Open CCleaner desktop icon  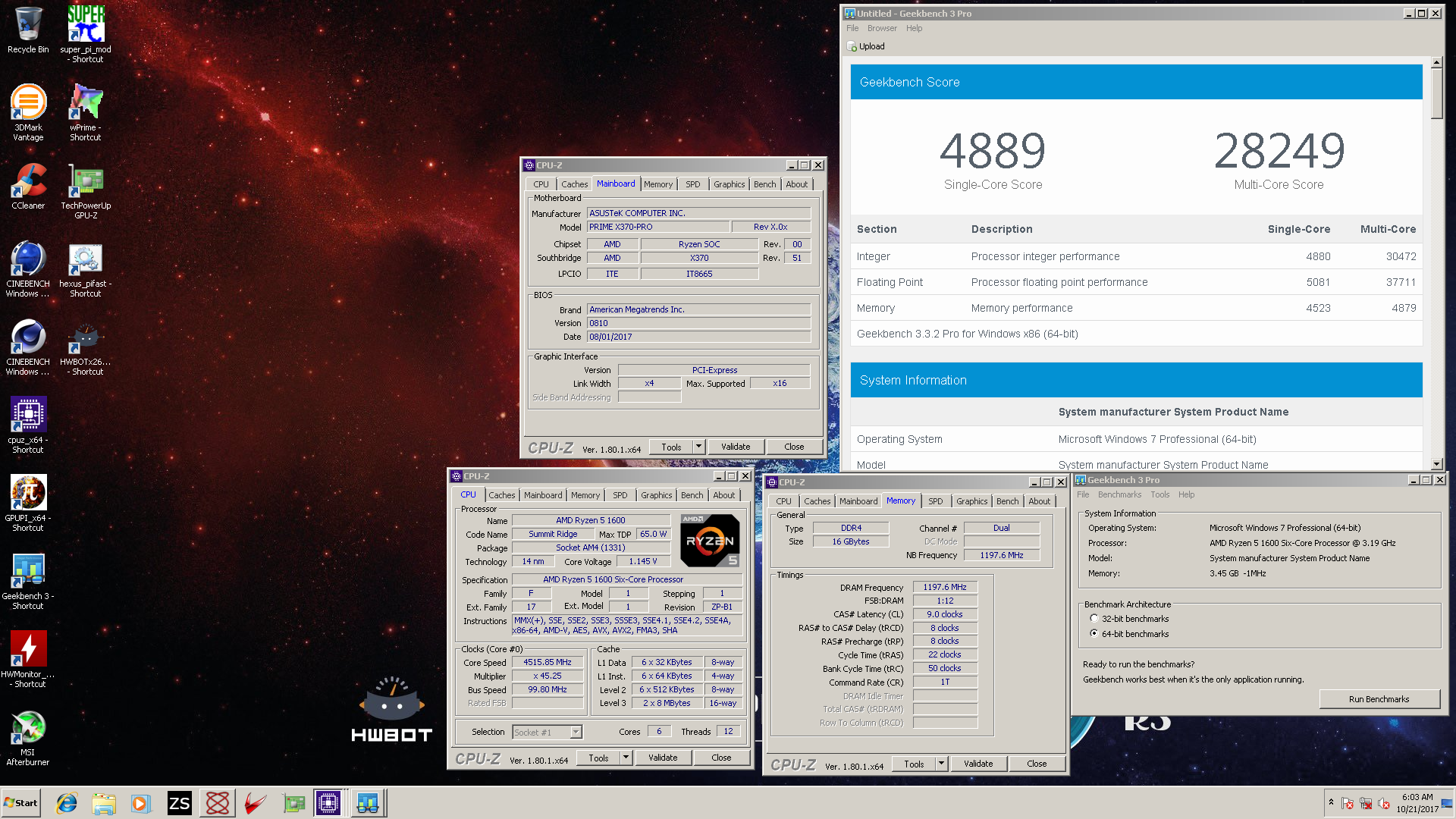tap(28, 187)
